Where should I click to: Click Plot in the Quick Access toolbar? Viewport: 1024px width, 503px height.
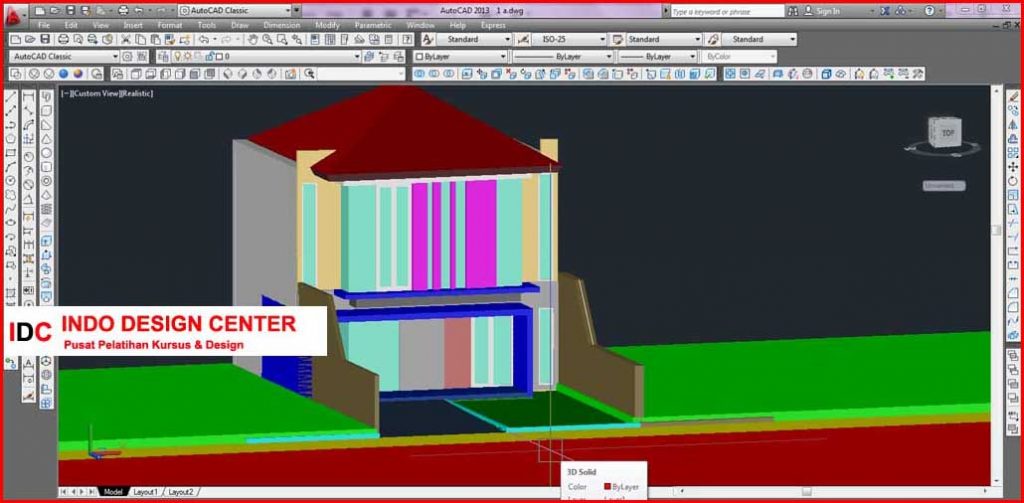[123, 10]
